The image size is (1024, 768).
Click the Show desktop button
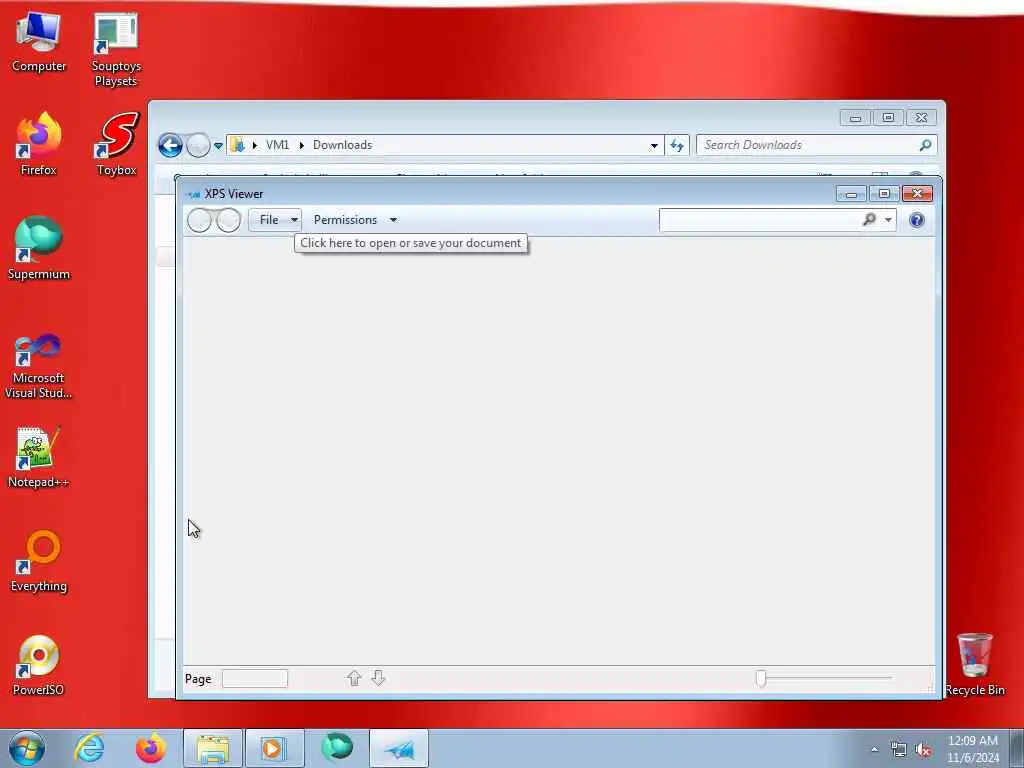click(x=1017, y=749)
